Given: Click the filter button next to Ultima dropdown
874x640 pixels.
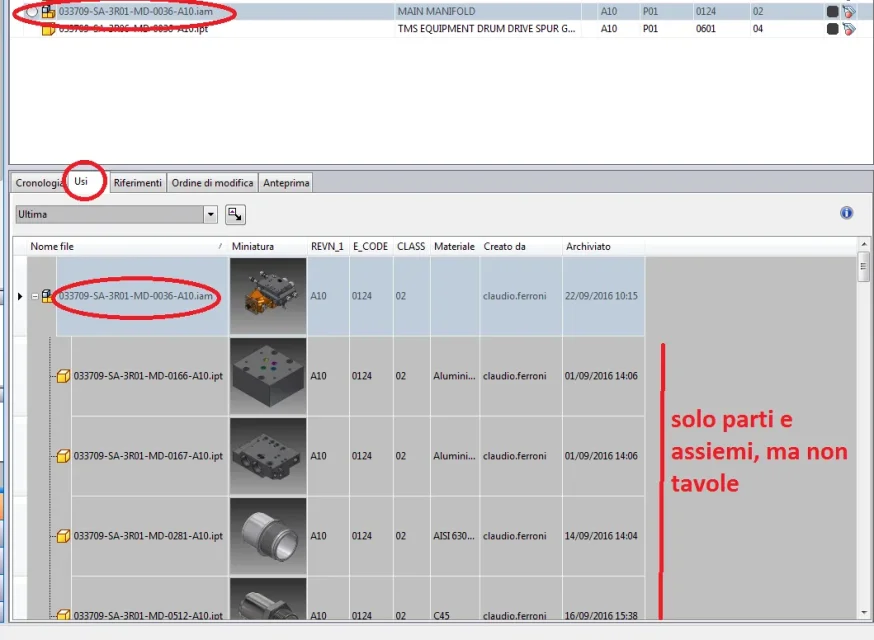Looking at the screenshot, I should 235,215.
